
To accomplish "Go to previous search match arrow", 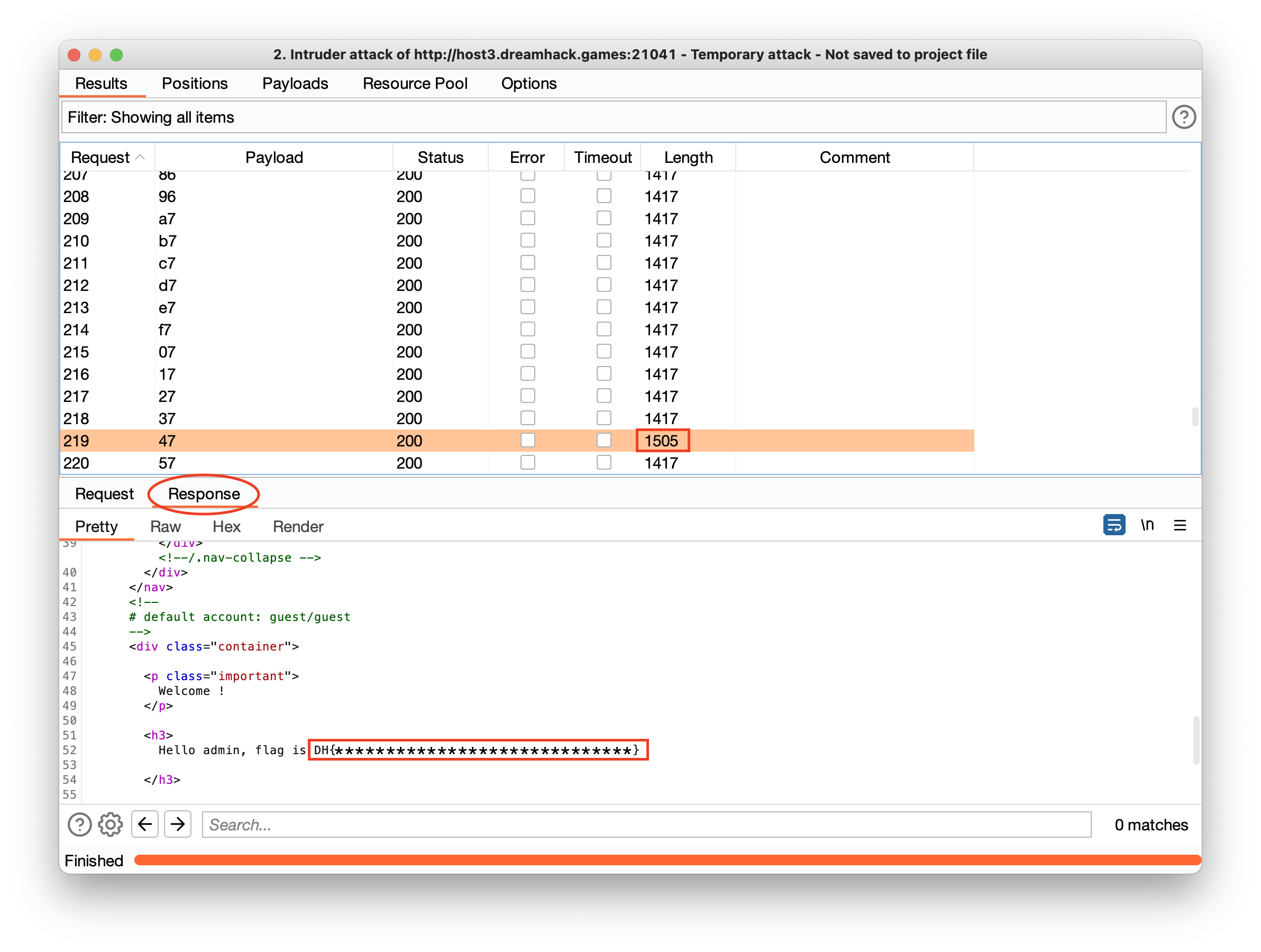I will pos(145,825).
